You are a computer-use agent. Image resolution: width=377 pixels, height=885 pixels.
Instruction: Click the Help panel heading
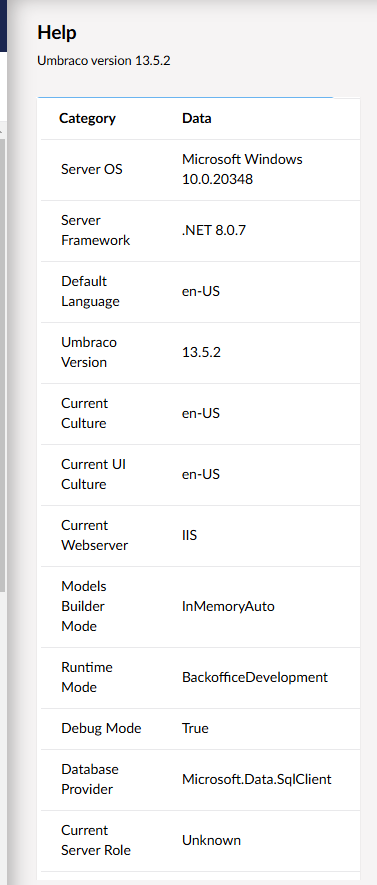56,33
